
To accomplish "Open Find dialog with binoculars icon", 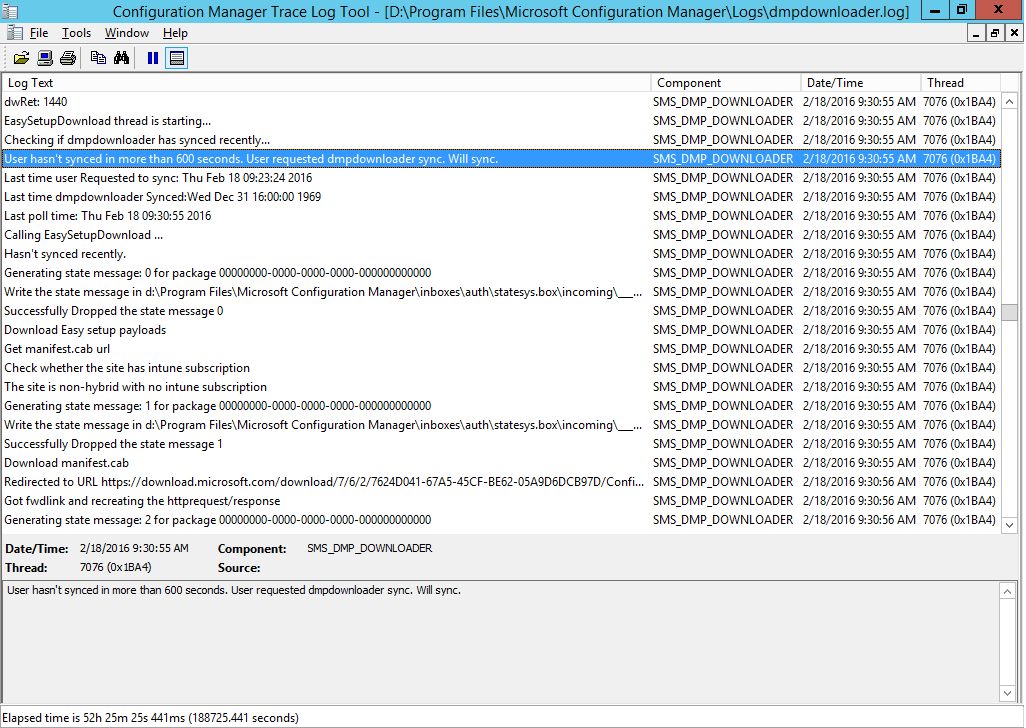I will (122, 58).
